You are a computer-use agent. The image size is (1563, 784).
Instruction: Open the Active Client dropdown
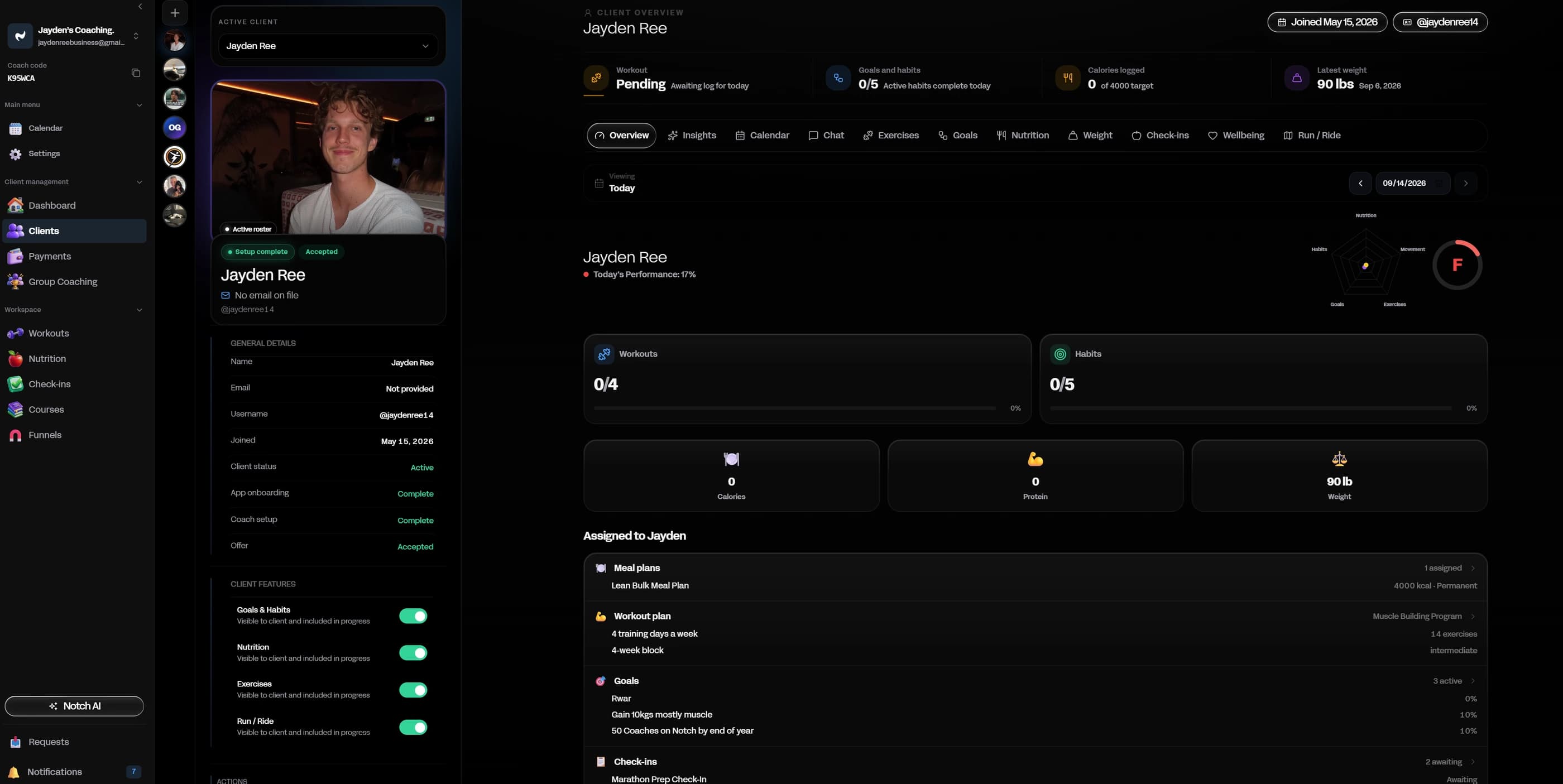328,46
